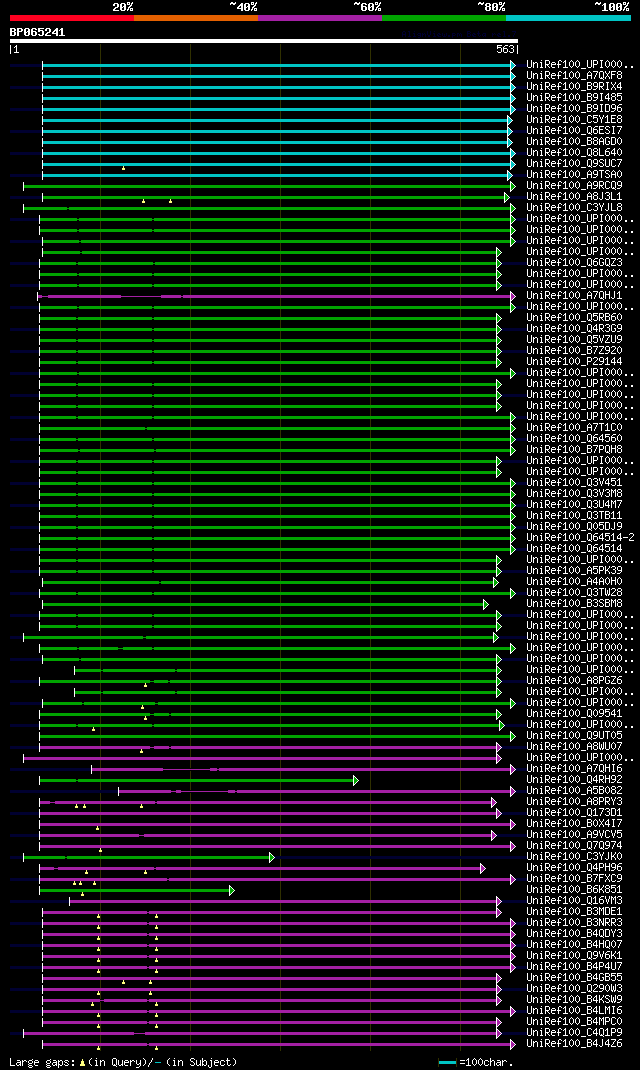This screenshot has height=1070, width=640.
Task: Select hit UniRef100_Q9V6K1
Action: 574,955
